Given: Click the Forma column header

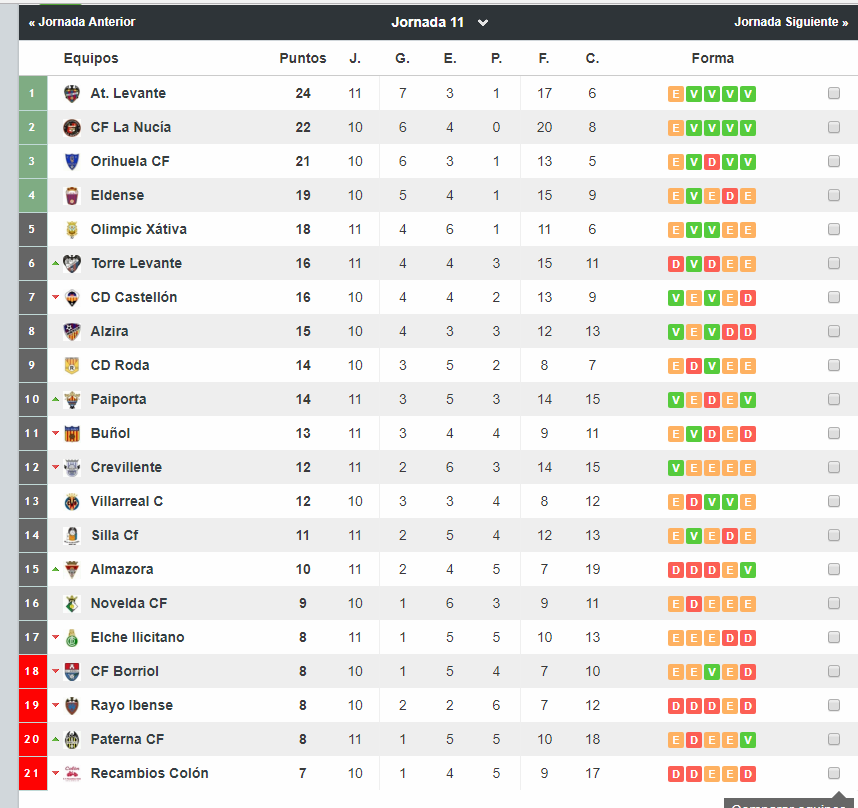Looking at the screenshot, I should click(712, 59).
